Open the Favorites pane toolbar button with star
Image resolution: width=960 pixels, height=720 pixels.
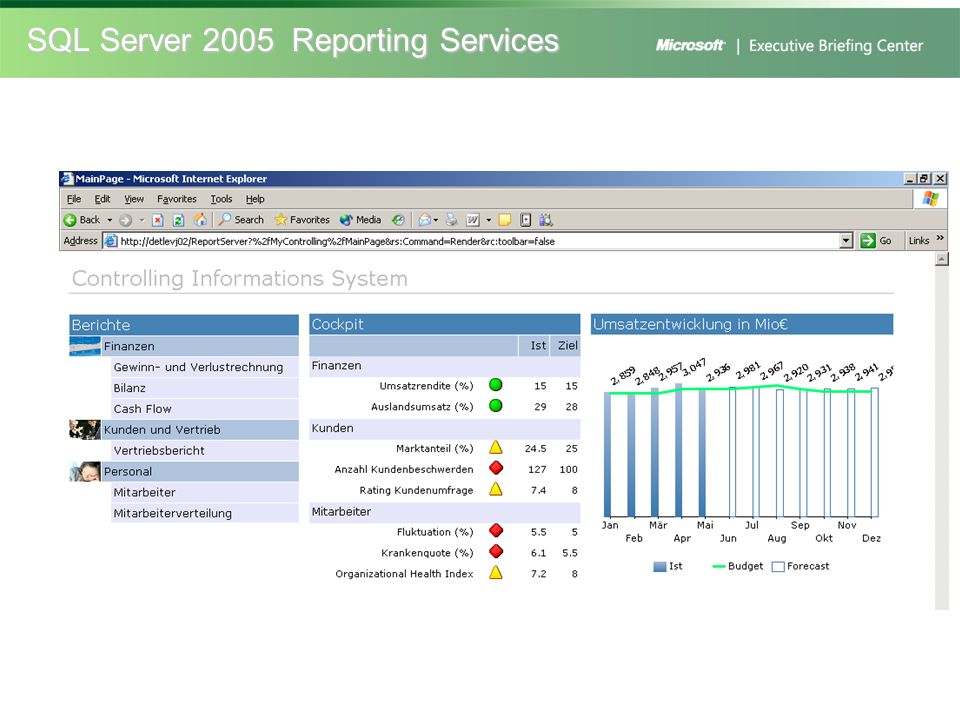tap(302, 220)
